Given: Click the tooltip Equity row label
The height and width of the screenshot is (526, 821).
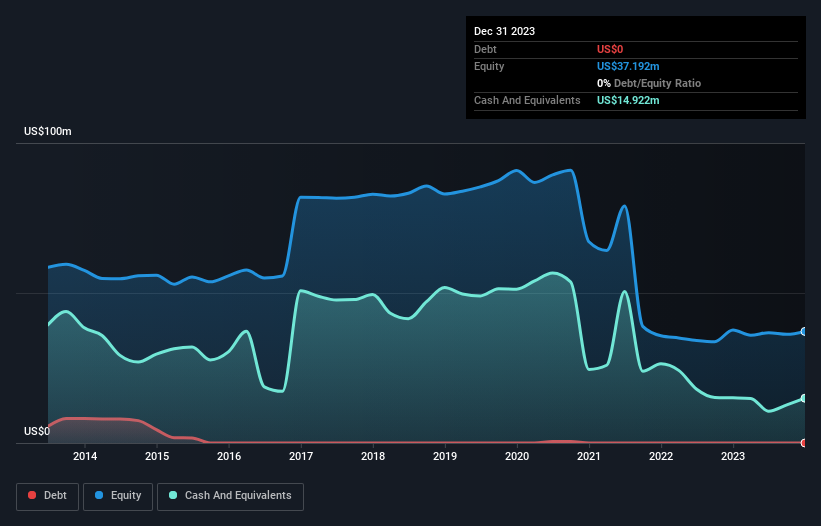Looking at the screenshot, I should pyautogui.click(x=489, y=66).
